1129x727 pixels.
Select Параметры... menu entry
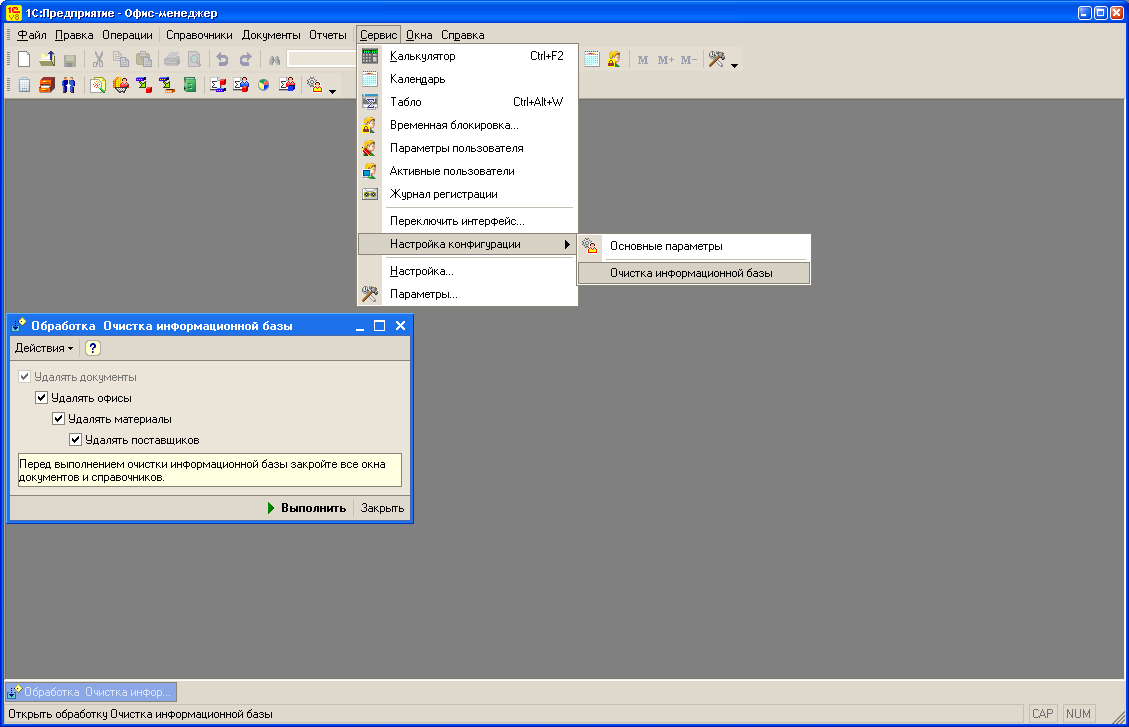pos(467,294)
